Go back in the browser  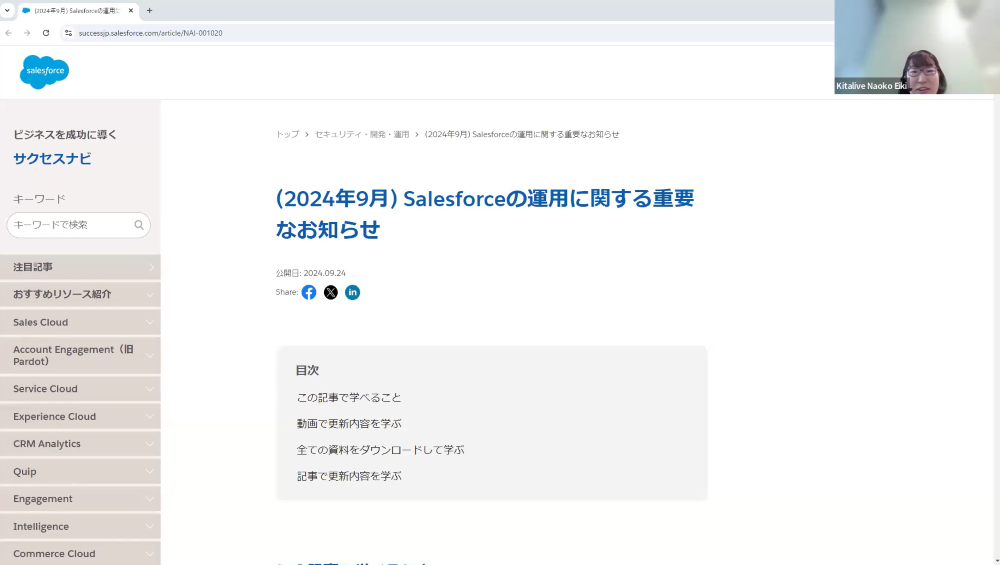click(8, 33)
